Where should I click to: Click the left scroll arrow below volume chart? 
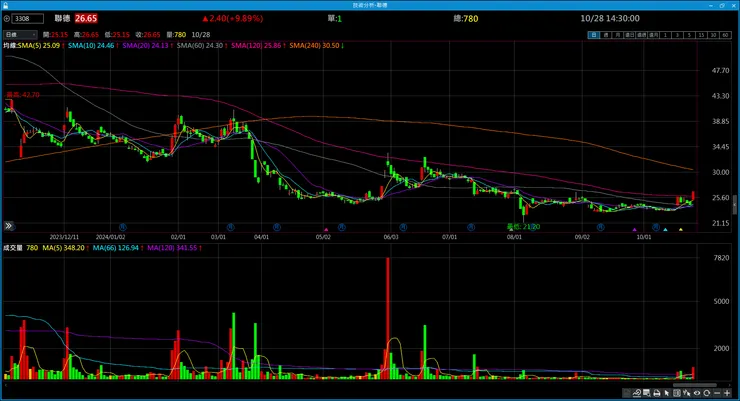[x=5, y=385]
